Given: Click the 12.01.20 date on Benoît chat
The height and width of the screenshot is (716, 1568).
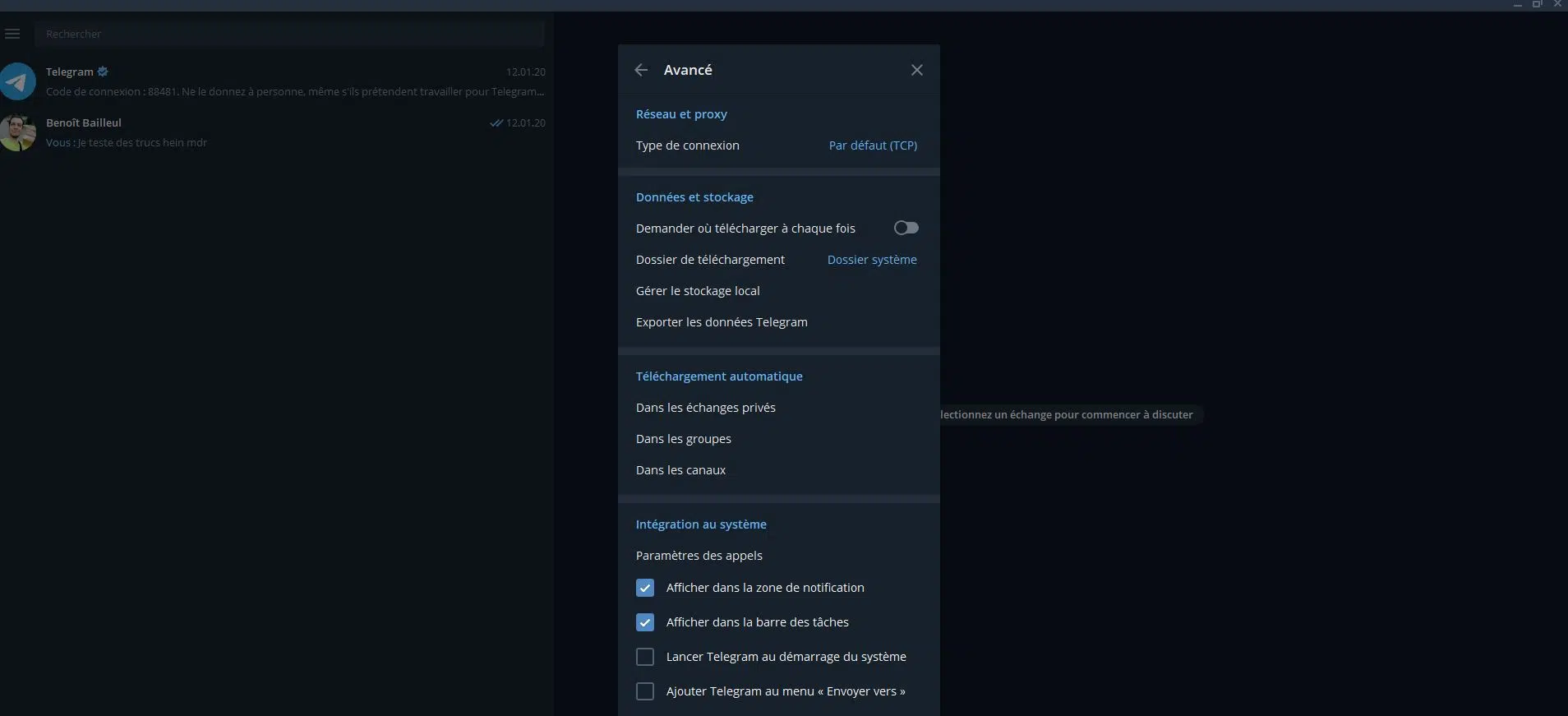Looking at the screenshot, I should pos(526,123).
